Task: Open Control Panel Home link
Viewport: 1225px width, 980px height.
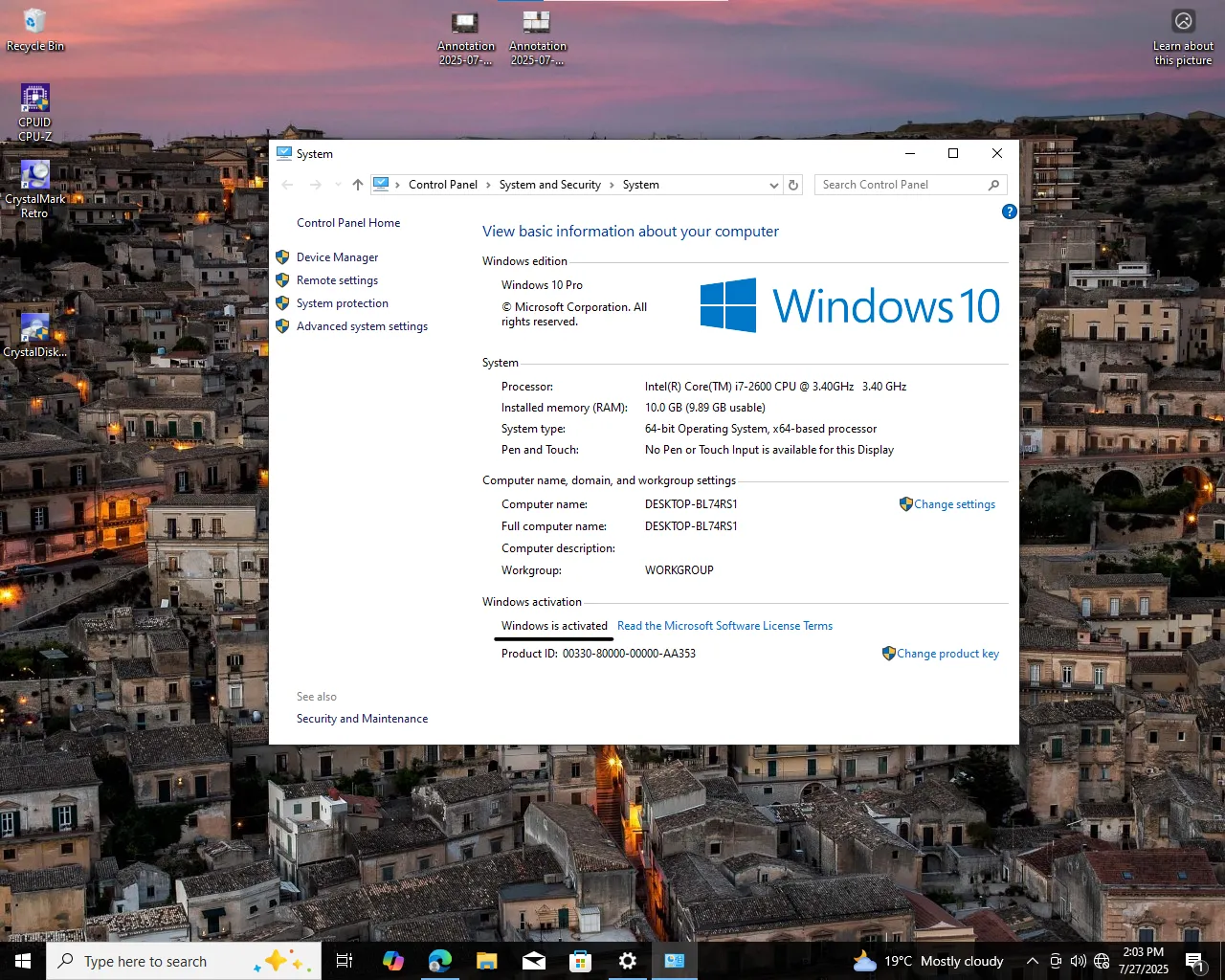Action: pos(348,223)
